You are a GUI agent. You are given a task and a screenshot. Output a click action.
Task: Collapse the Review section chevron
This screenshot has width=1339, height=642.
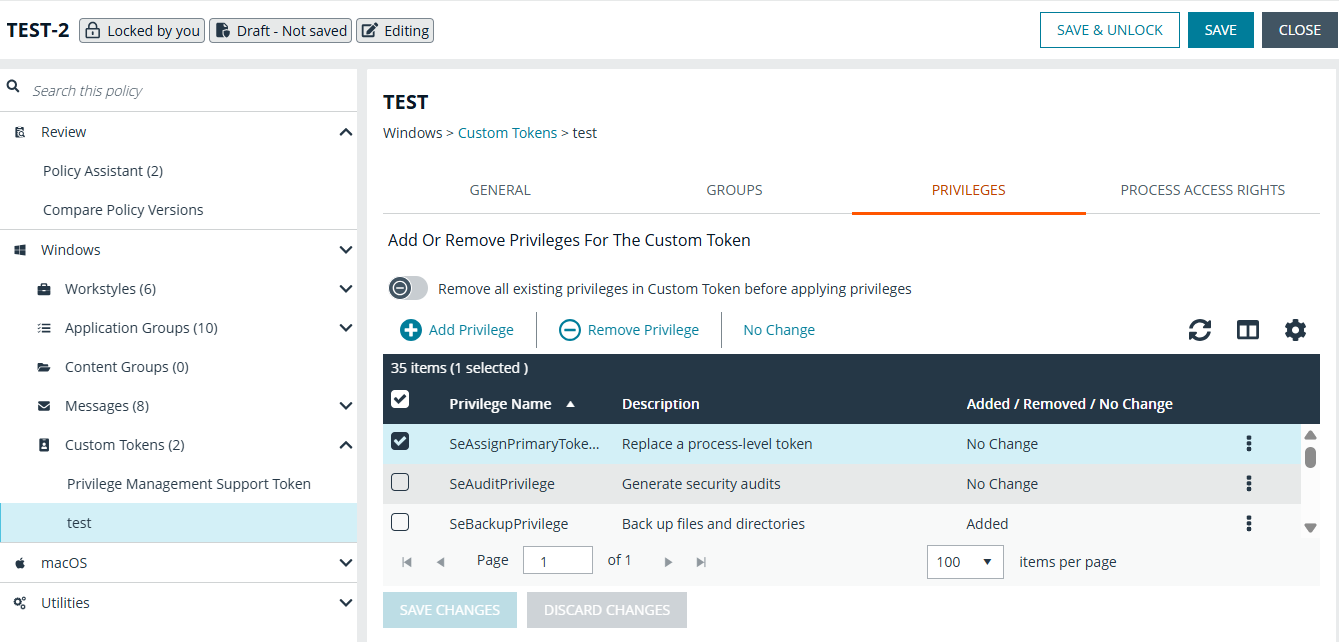click(346, 132)
